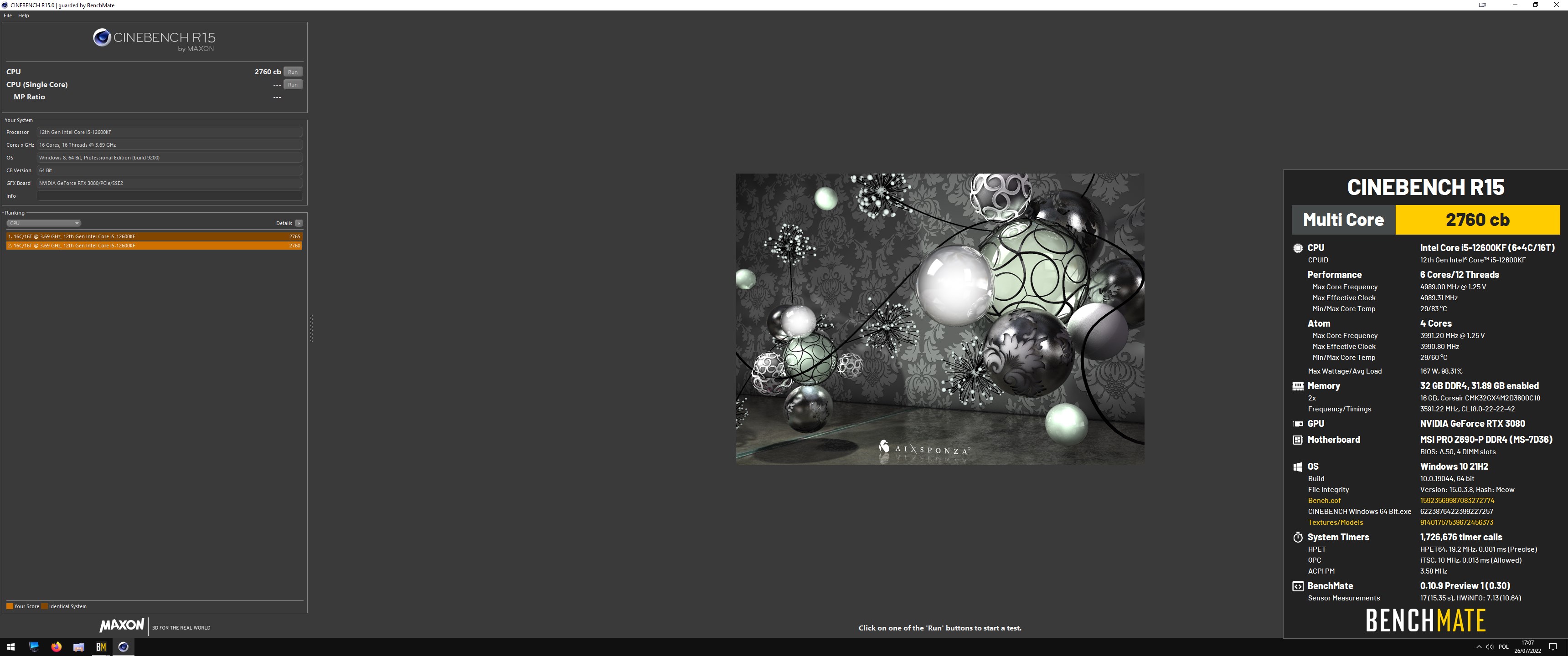Click the Textures/Models hash value

pyautogui.click(x=1457, y=523)
